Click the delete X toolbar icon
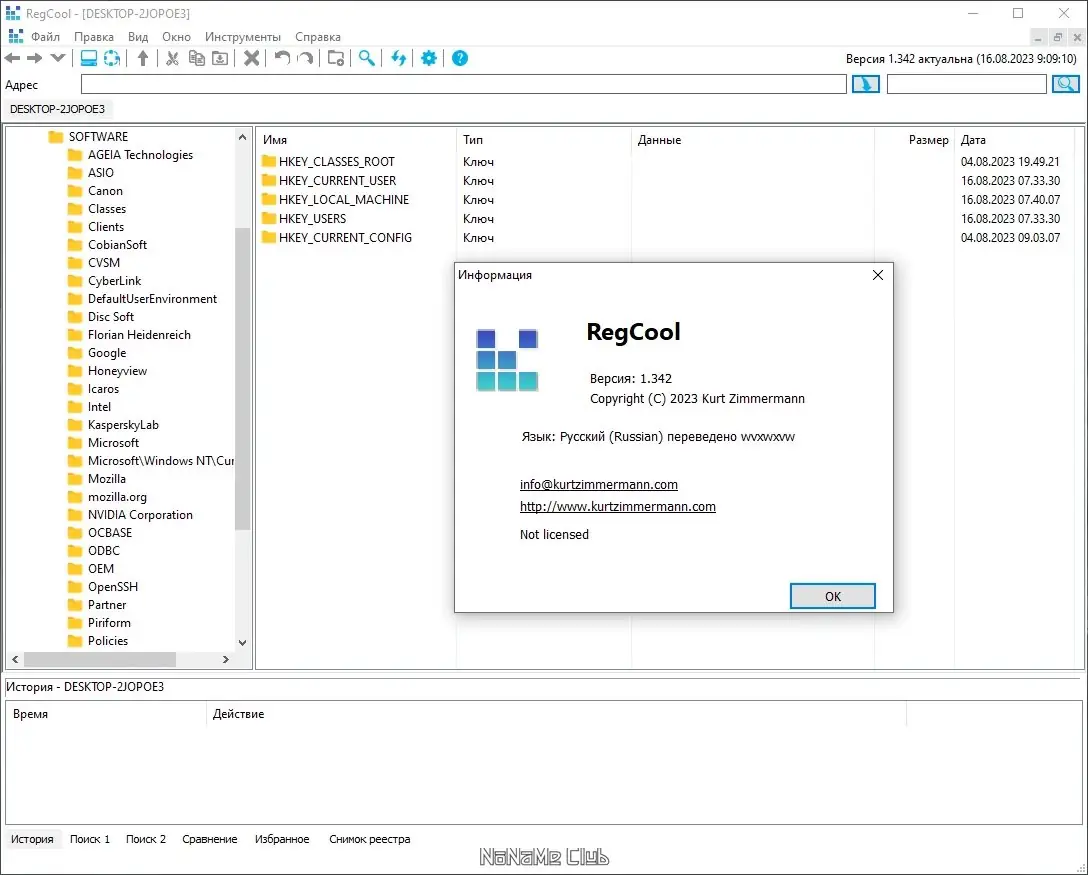Screen dimensions: 1088x875 (252, 58)
